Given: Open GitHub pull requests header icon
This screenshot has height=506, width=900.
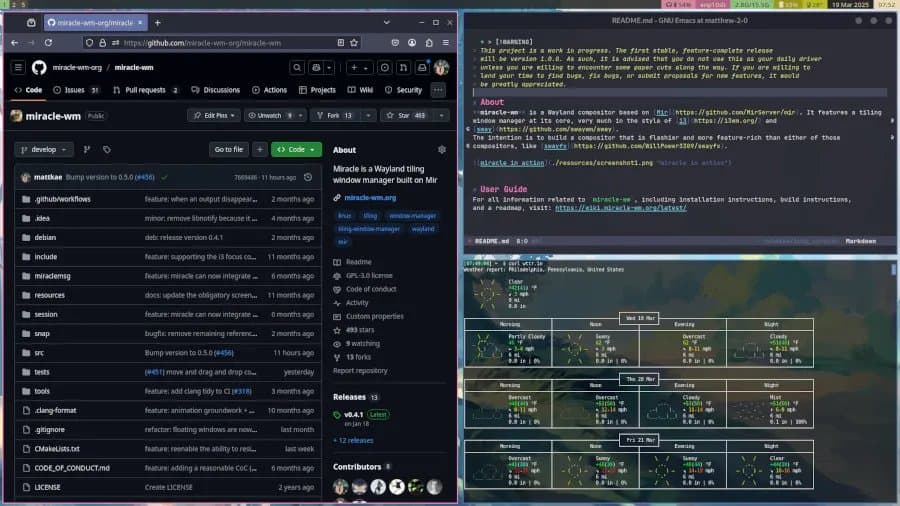Looking at the screenshot, I should pos(403,68).
